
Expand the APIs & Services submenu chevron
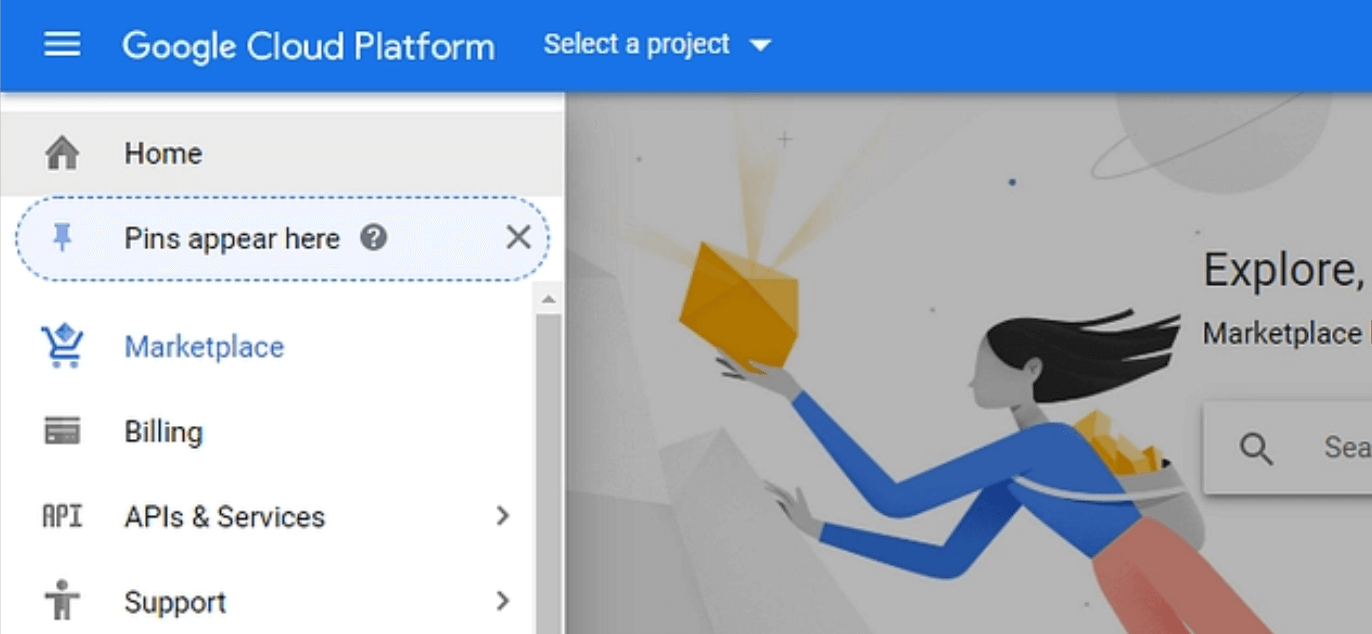503,516
